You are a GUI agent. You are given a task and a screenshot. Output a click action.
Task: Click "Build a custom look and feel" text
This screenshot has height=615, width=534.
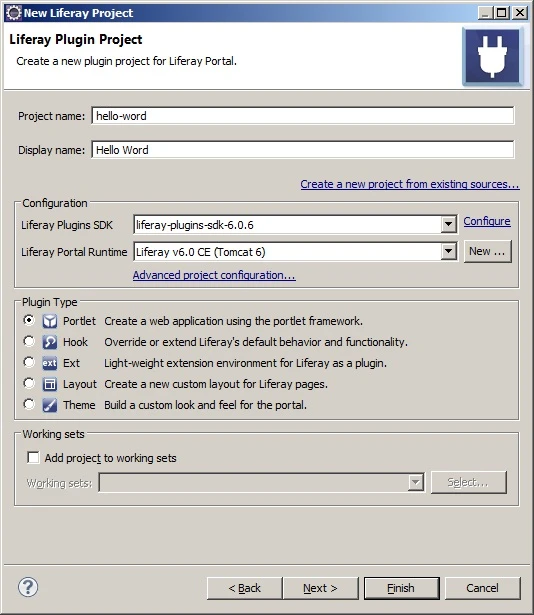point(205,405)
